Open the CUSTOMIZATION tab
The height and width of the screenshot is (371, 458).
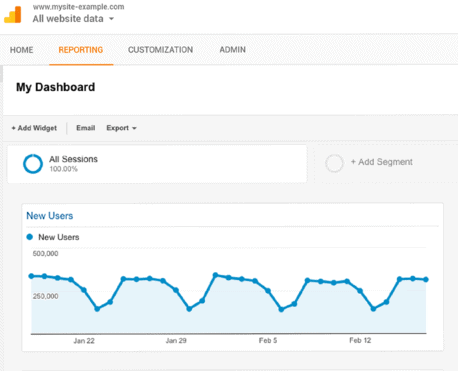pos(160,50)
